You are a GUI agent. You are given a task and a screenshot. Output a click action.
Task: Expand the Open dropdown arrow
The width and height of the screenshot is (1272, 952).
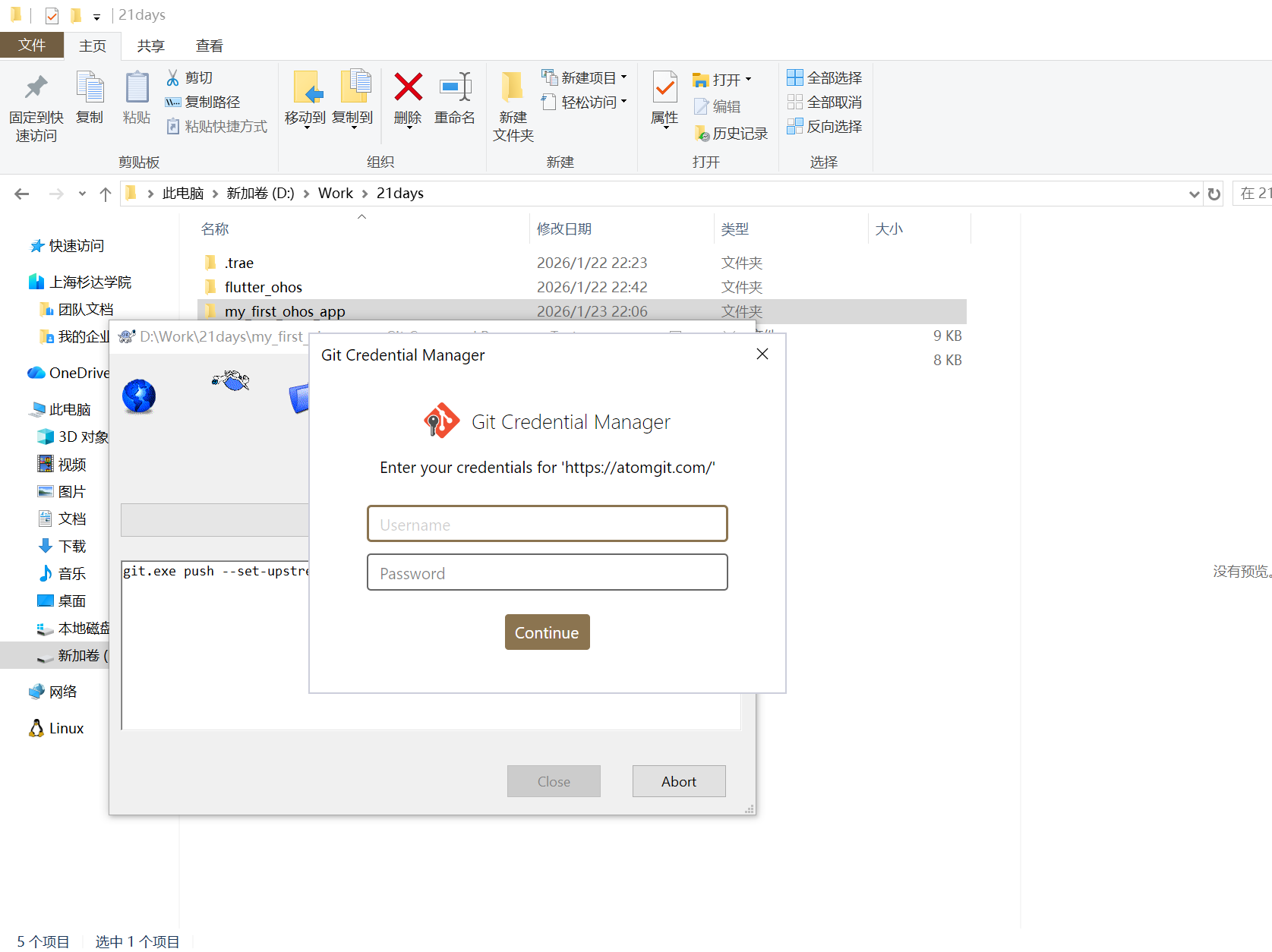(748, 79)
